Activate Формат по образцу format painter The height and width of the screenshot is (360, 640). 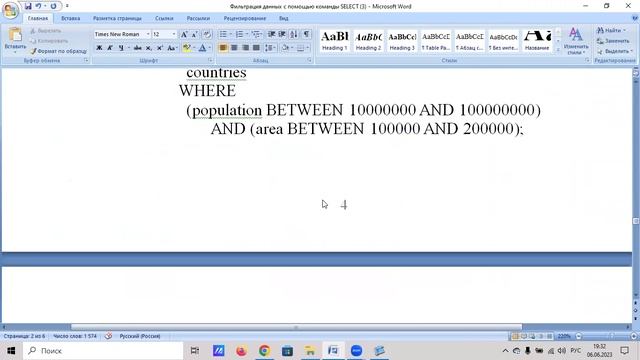(x=58, y=51)
